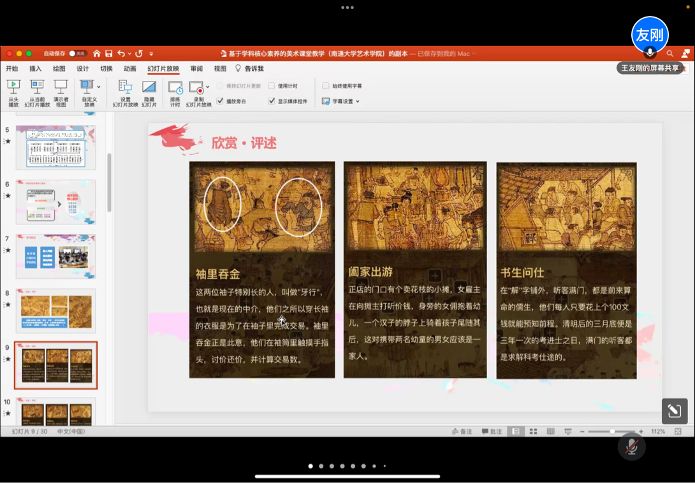Click Fit slide to window icon

click(x=678, y=431)
